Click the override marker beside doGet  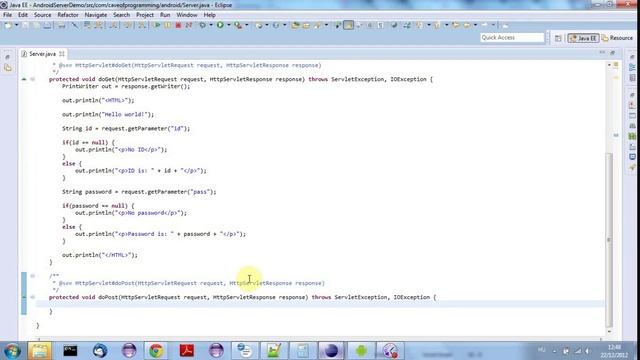click(x=24, y=79)
